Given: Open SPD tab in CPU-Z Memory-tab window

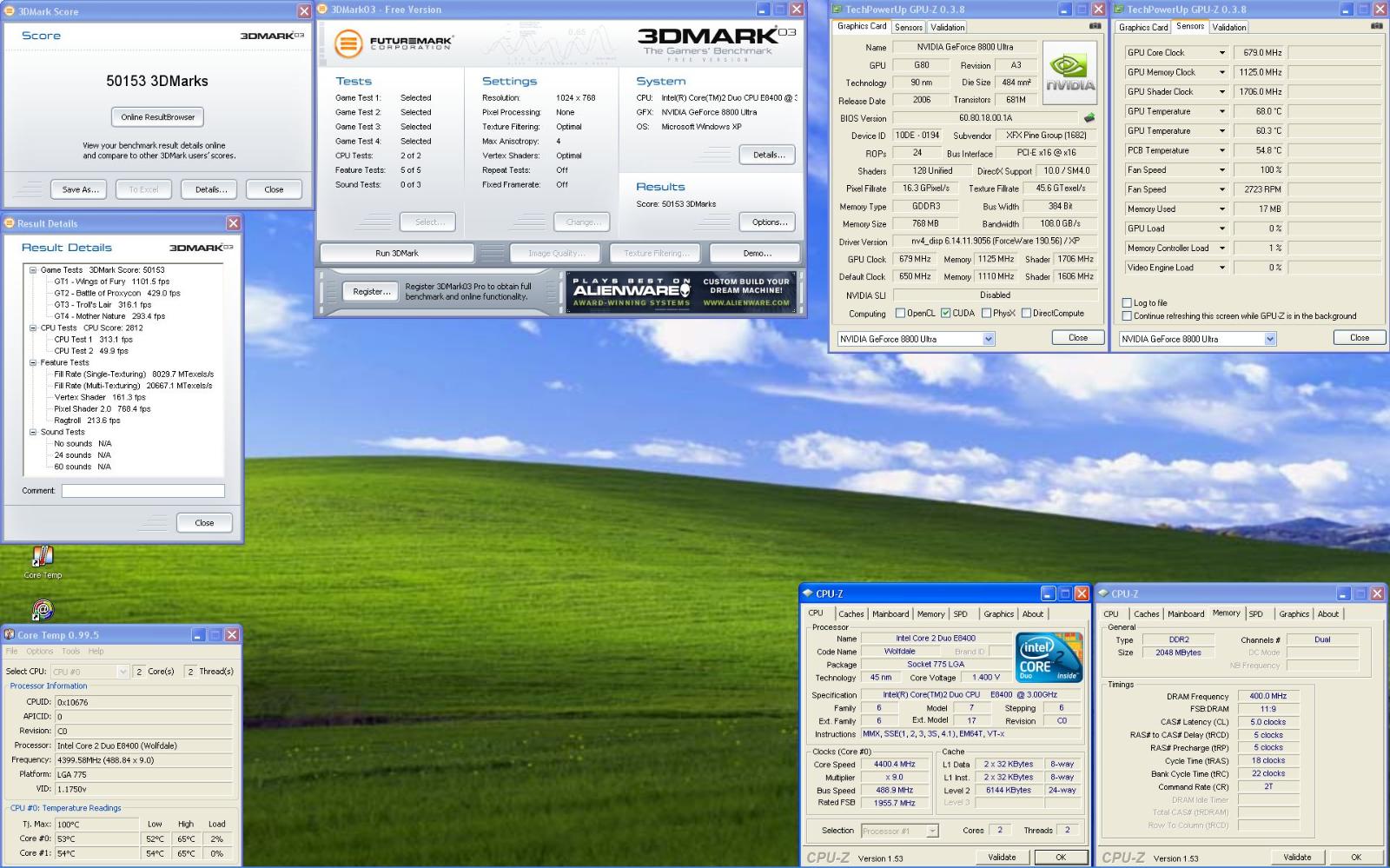Looking at the screenshot, I should 1256,613.
